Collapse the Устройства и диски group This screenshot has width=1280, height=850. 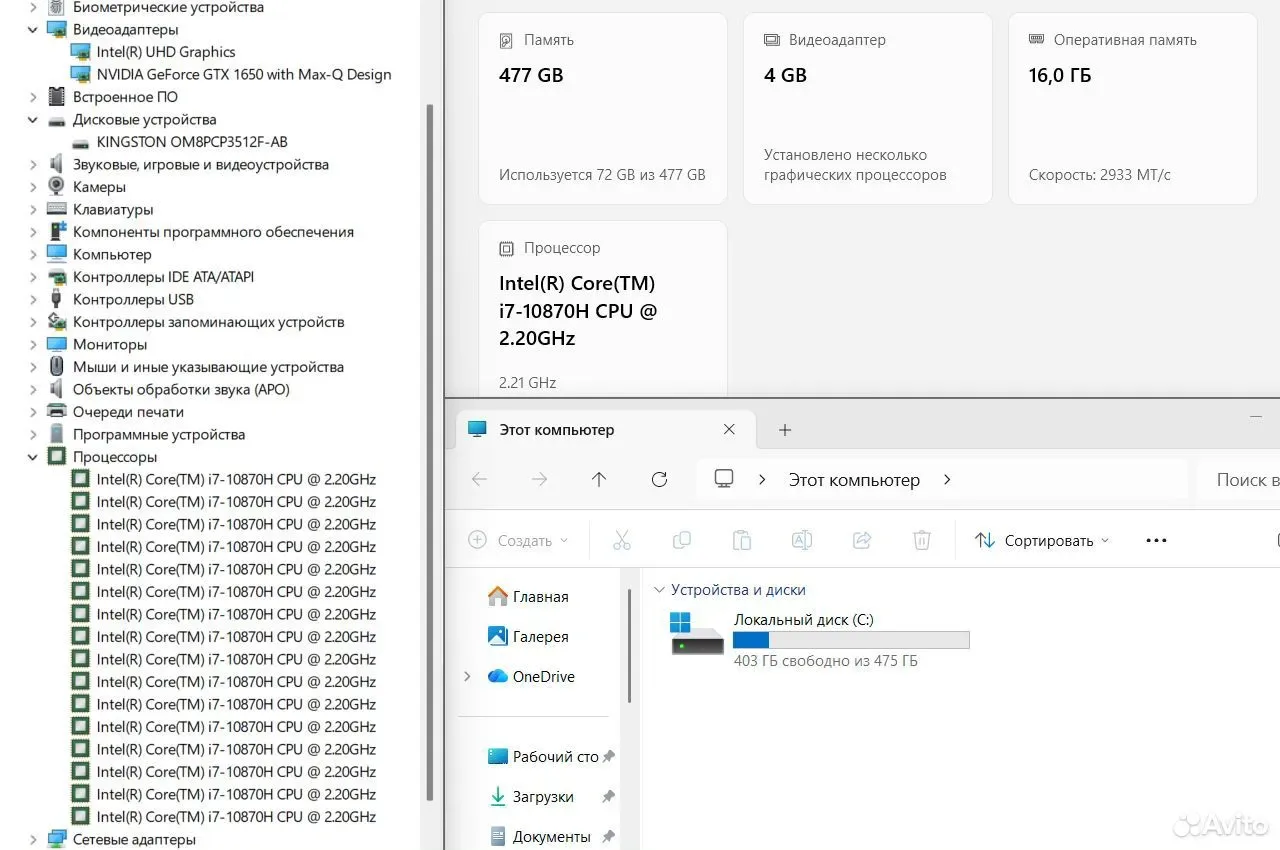tap(658, 590)
